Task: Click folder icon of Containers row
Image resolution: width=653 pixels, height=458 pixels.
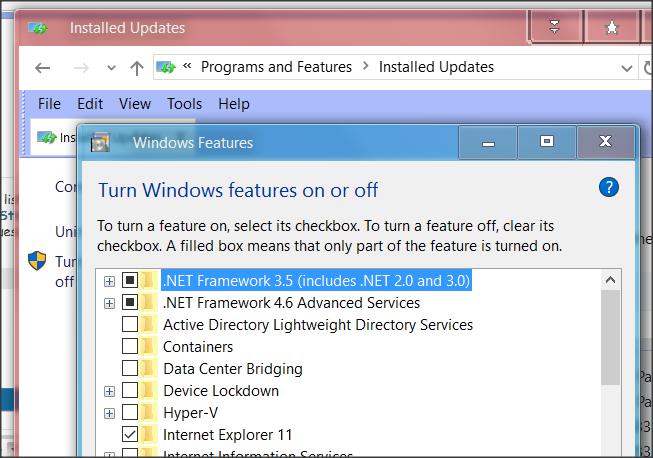Action: click(148, 346)
